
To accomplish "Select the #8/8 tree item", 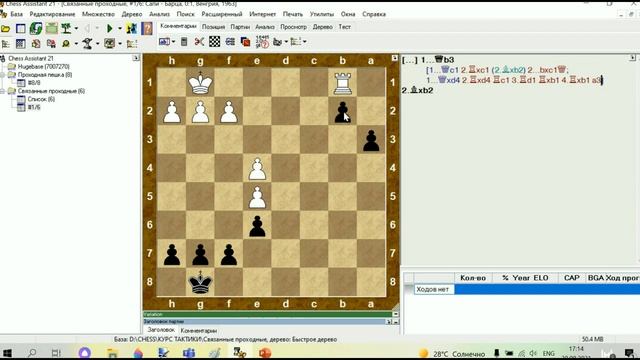I will click(34, 83).
